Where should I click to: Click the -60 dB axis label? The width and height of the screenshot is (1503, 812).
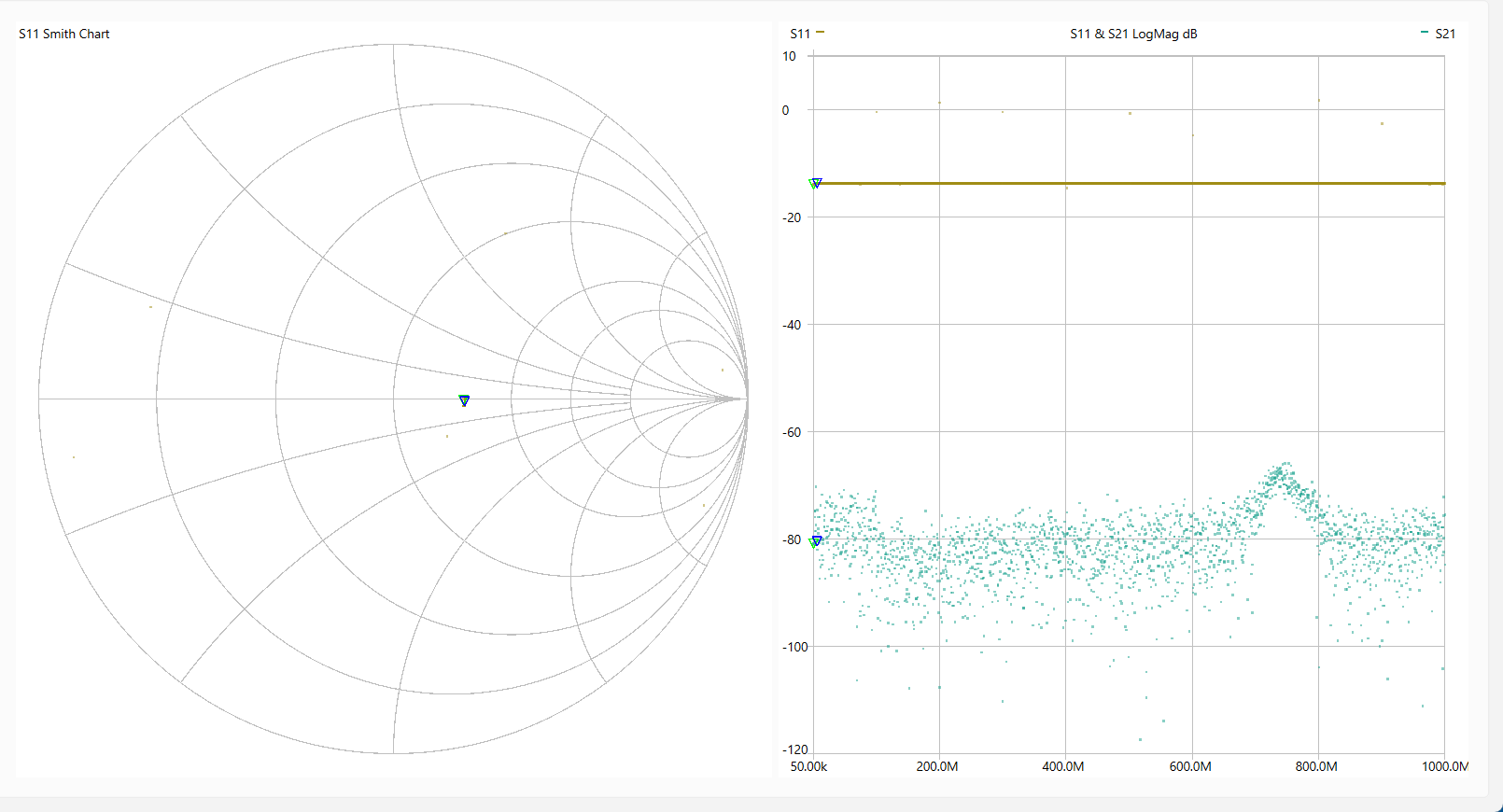tap(792, 432)
